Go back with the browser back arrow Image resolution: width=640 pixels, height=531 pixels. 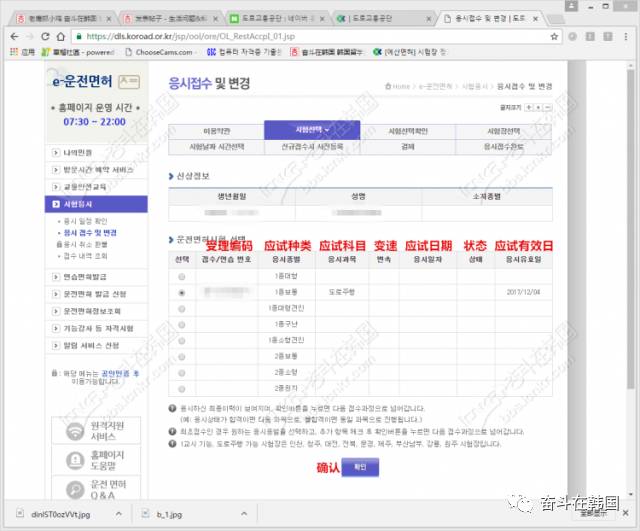pyautogui.click(x=14, y=37)
